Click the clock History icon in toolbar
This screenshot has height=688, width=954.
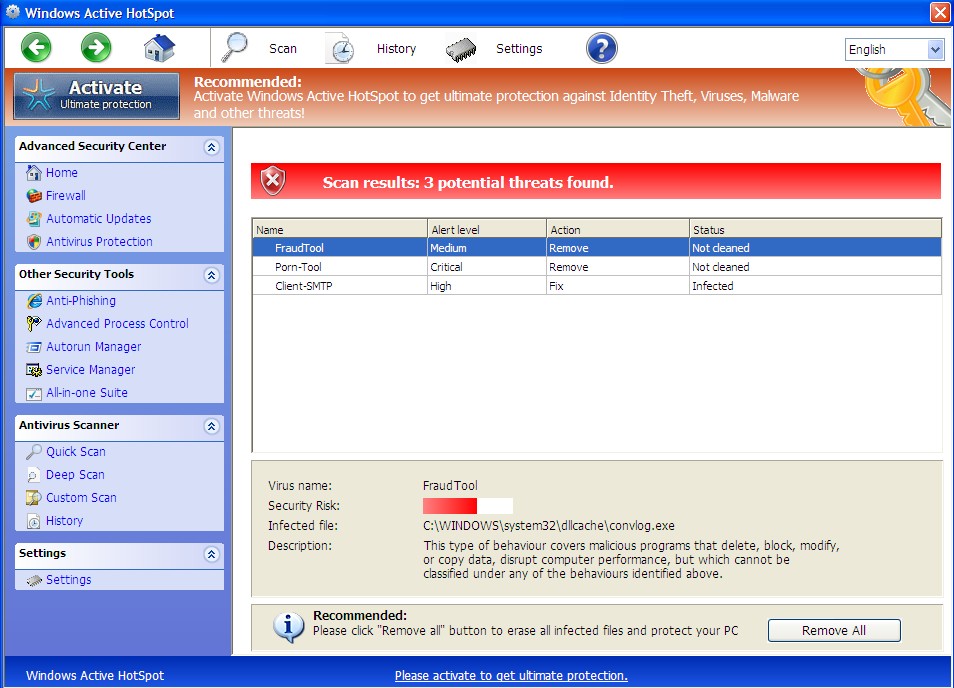(x=340, y=49)
